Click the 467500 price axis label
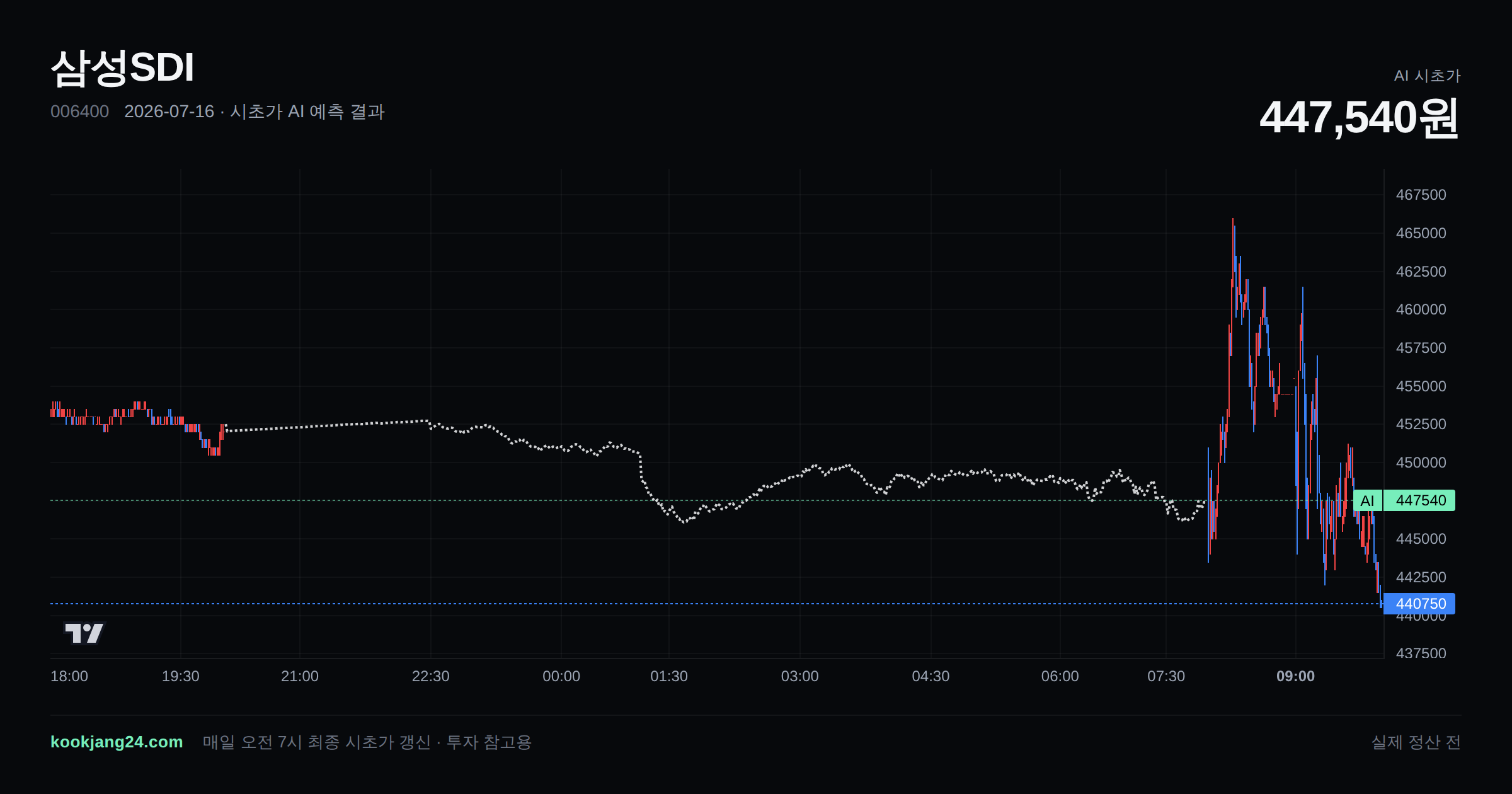Viewport: 1512px width, 794px height. click(1421, 195)
